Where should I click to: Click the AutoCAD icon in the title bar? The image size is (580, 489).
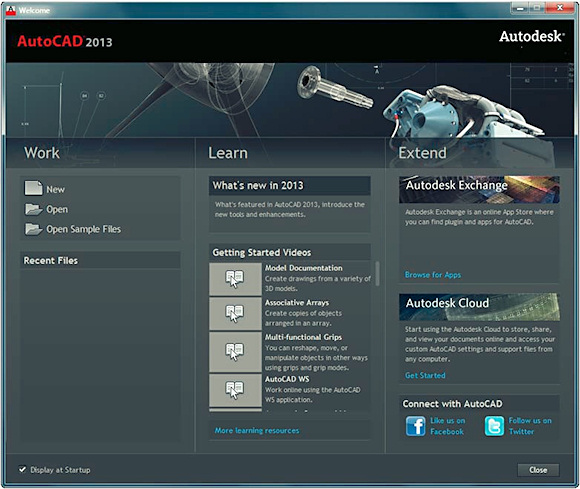pyautogui.click(x=11, y=10)
